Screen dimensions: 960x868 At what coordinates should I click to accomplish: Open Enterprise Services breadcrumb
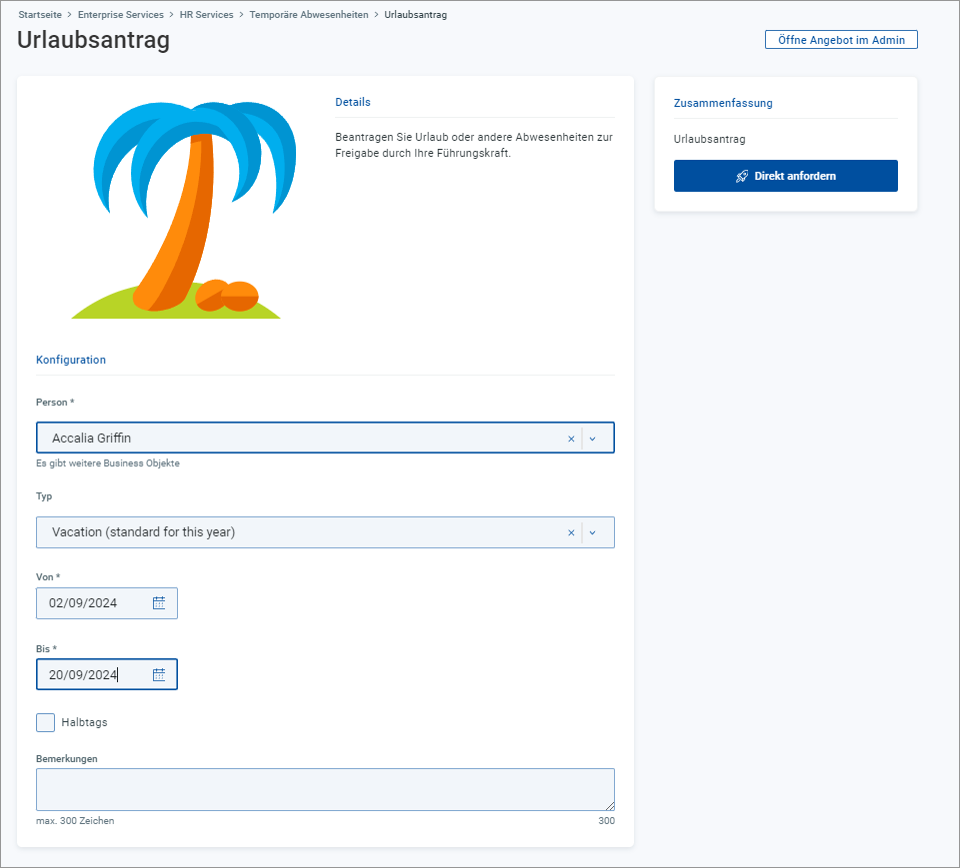(121, 15)
